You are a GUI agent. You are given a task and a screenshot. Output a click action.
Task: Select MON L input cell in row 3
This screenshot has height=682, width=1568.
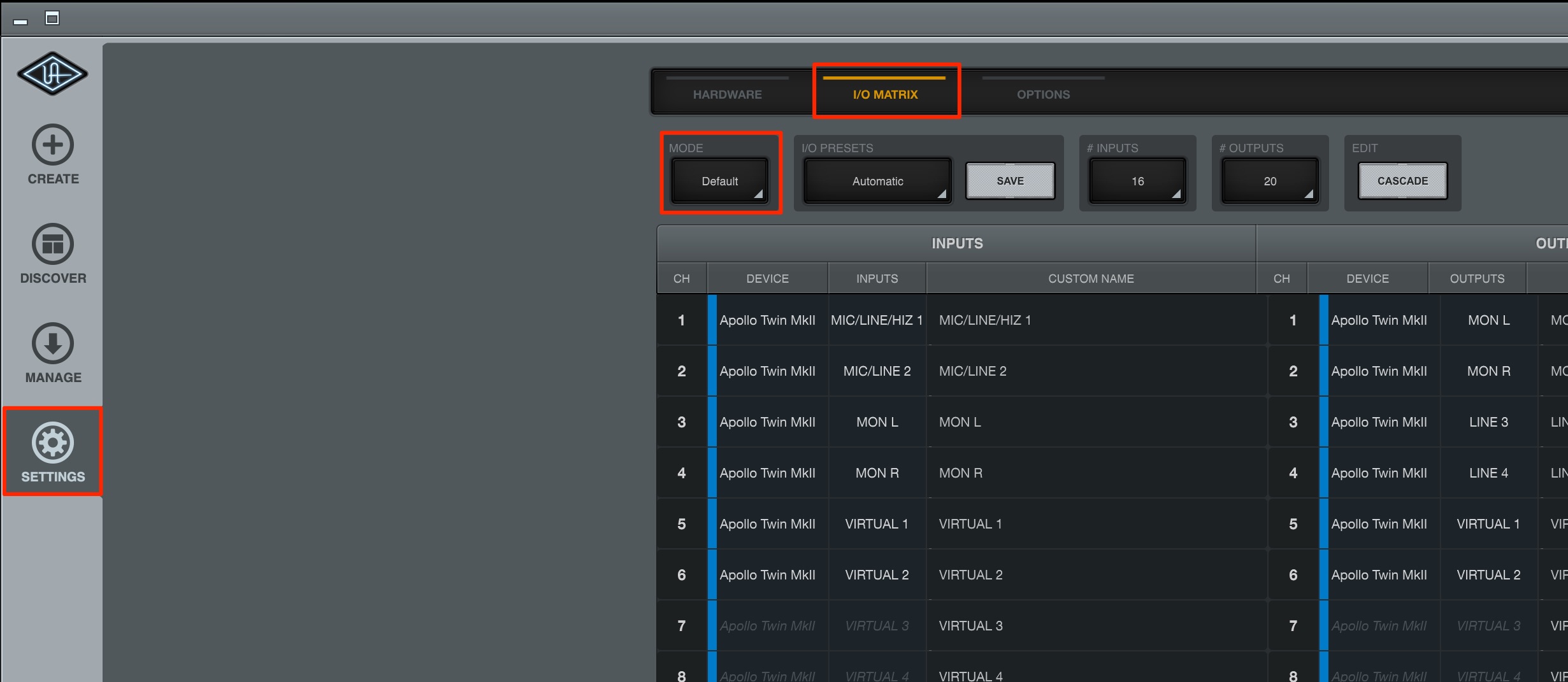point(877,422)
